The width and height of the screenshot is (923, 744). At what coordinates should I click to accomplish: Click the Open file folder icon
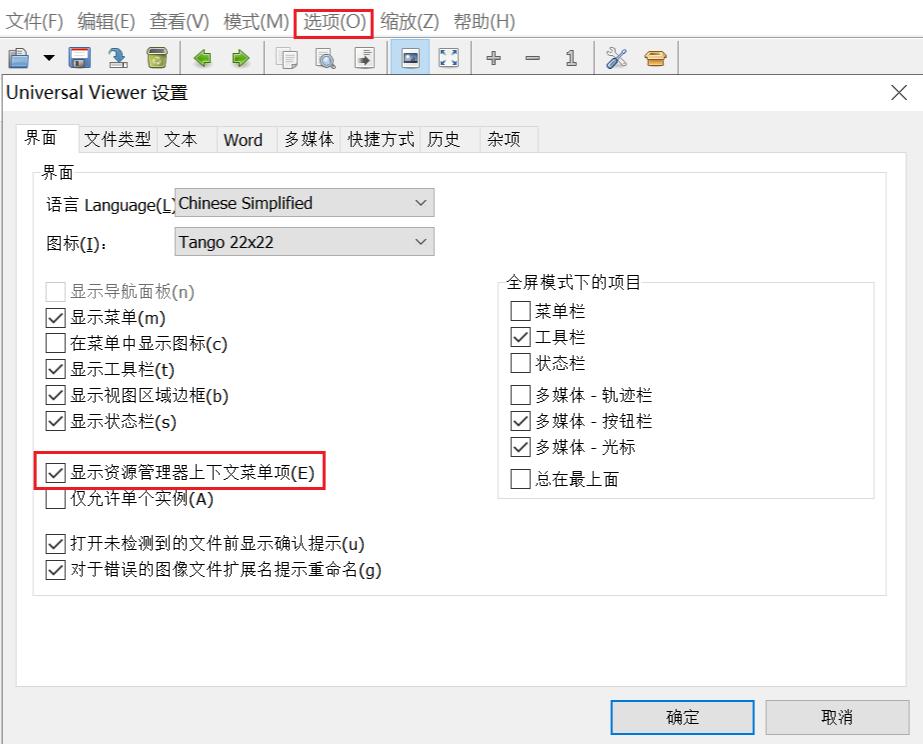[x=19, y=58]
